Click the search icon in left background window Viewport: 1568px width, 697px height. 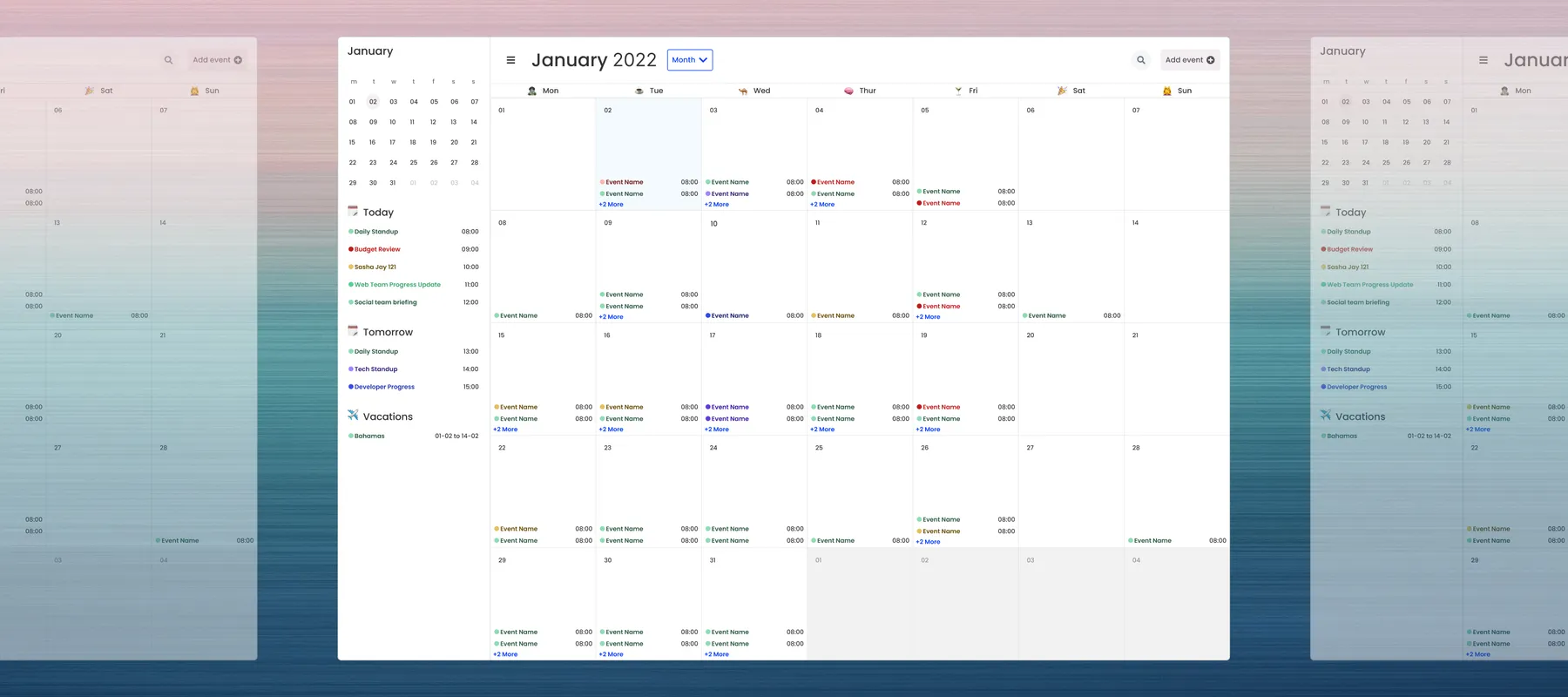168,60
